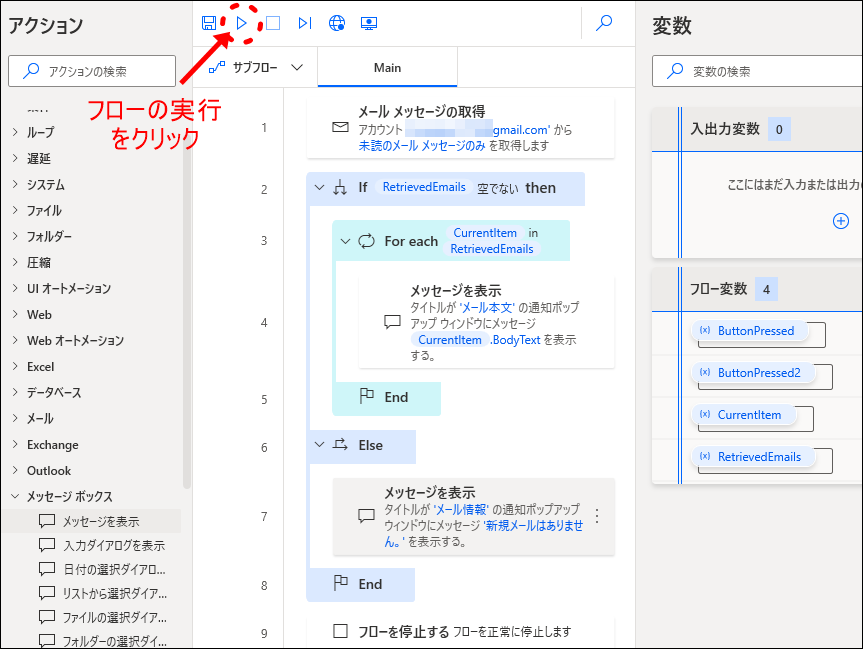Stop the flow with the square icon
The width and height of the screenshot is (863, 649).
coord(273,23)
